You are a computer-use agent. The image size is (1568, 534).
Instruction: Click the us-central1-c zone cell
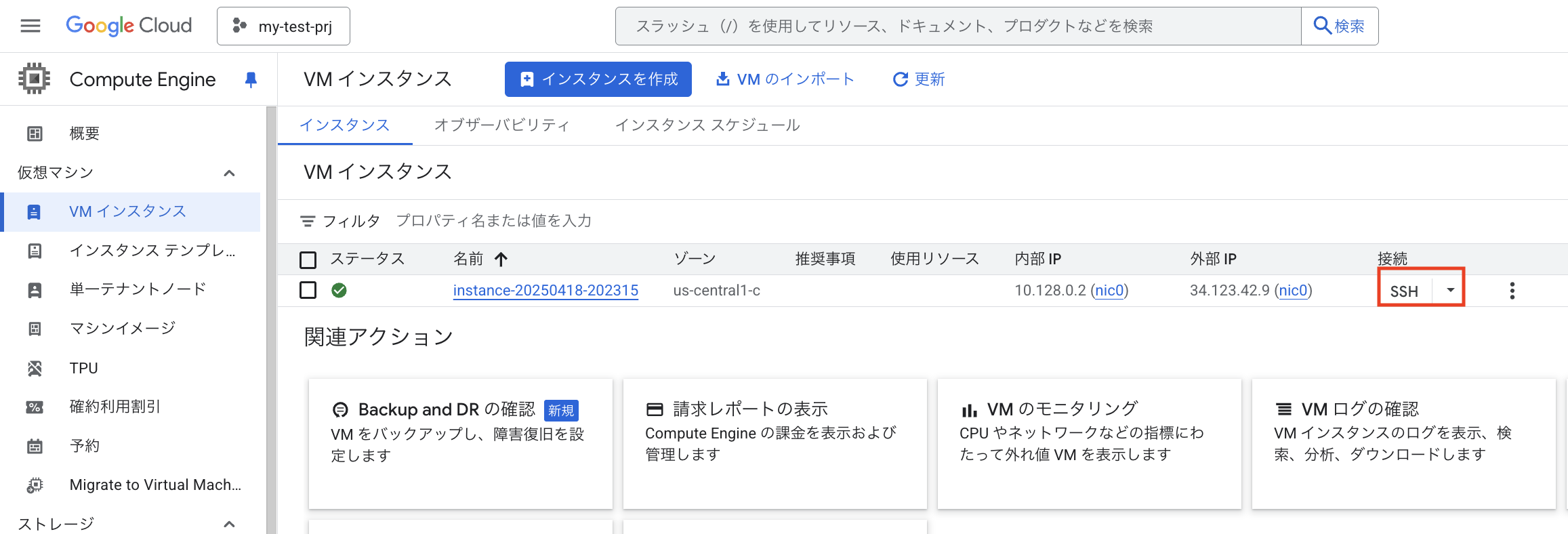pyautogui.click(x=716, y=291)
